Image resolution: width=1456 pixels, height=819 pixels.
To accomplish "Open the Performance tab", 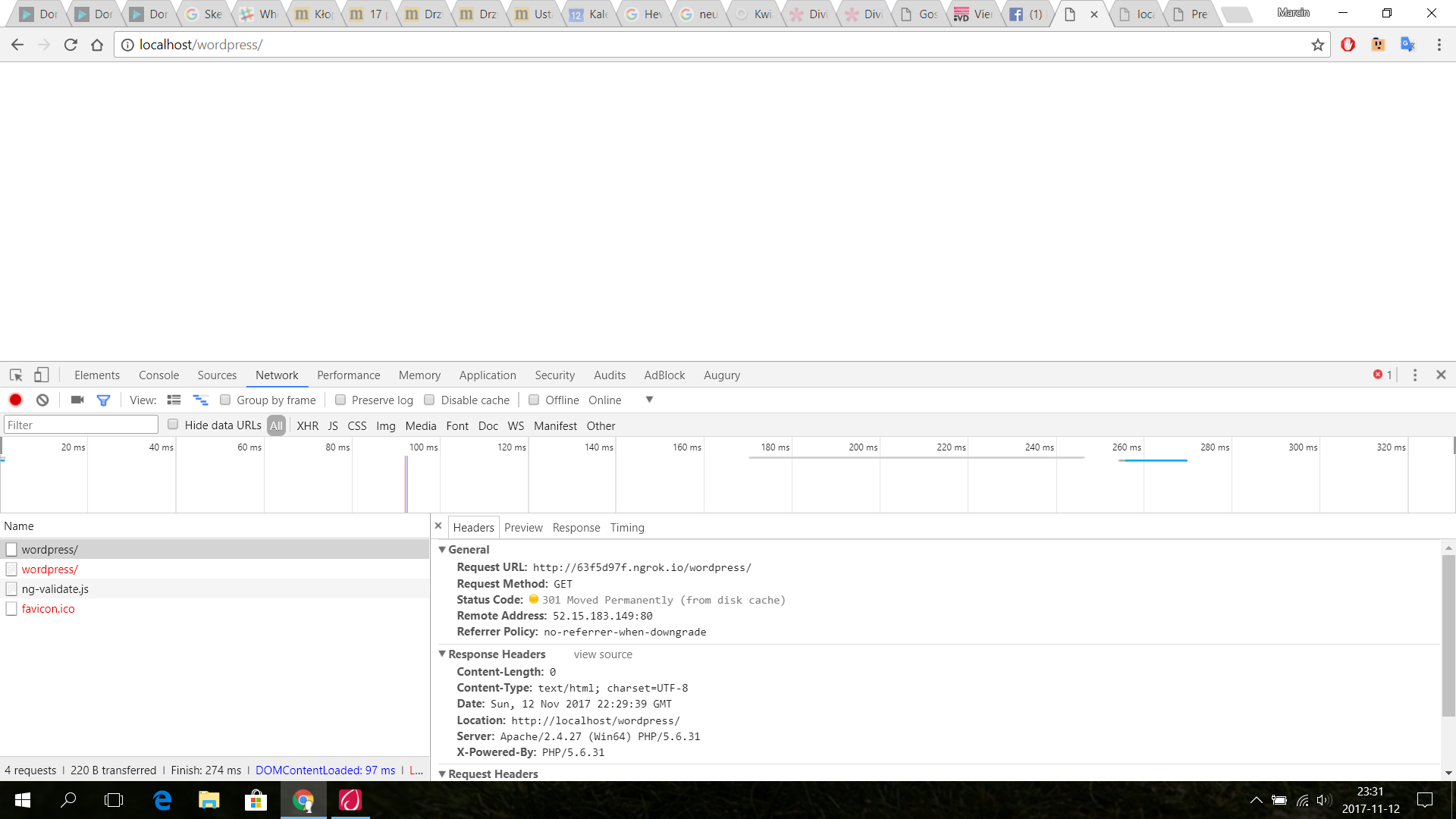I will coord(349,375).
